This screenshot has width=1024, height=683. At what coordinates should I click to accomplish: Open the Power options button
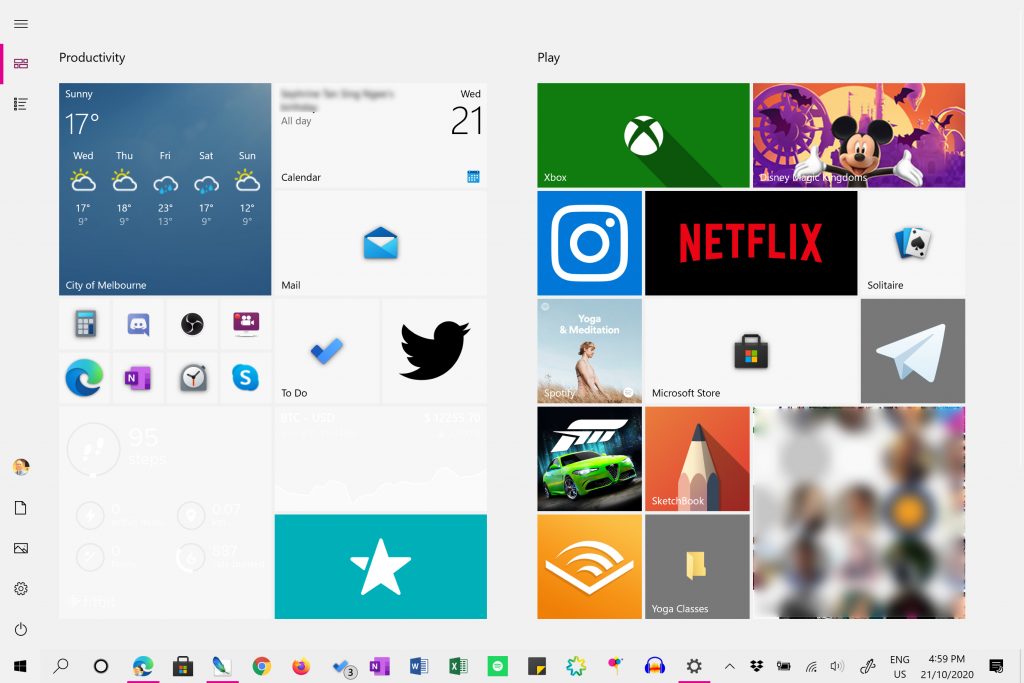tap(21, 629)
